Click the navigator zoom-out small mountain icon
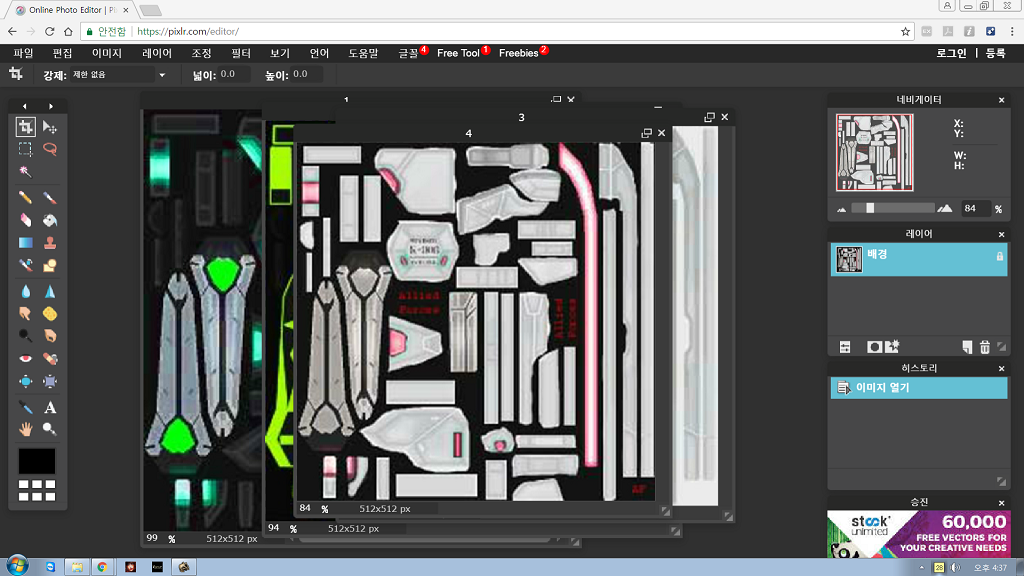 [x=842, y=210]
